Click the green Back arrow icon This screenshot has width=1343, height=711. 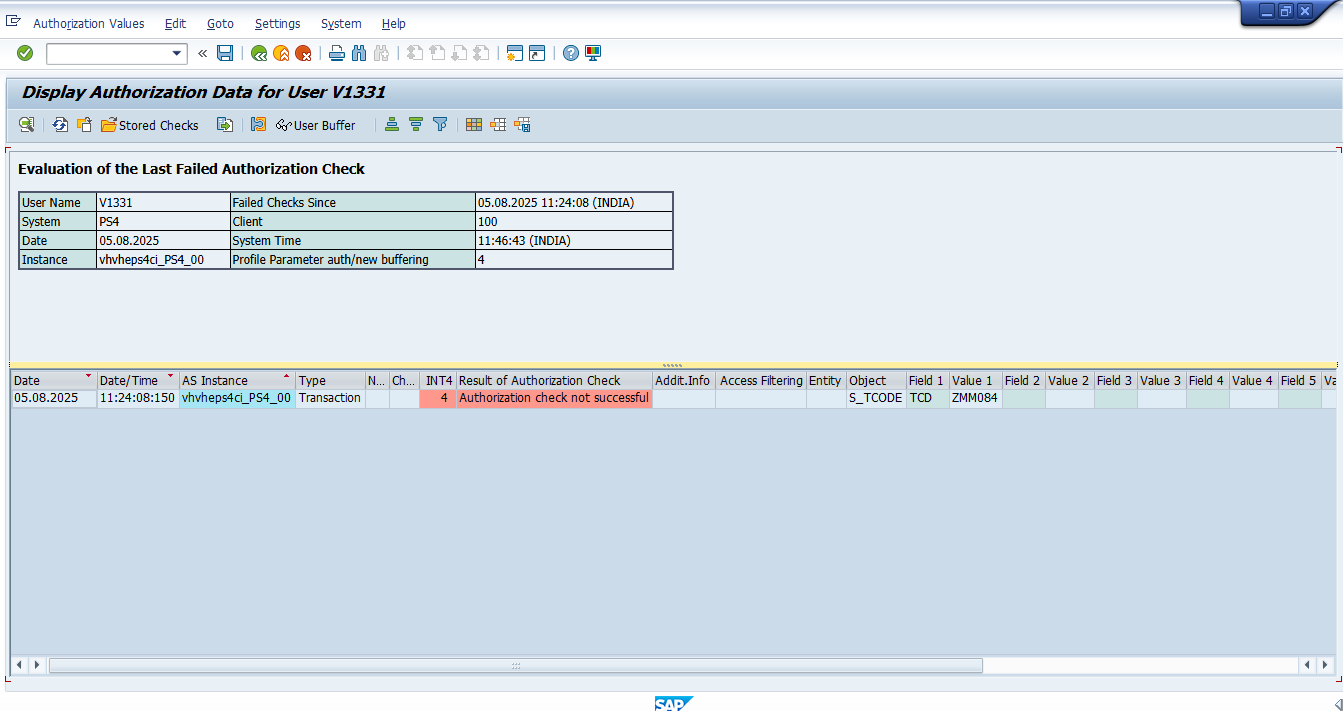[259, 53]
